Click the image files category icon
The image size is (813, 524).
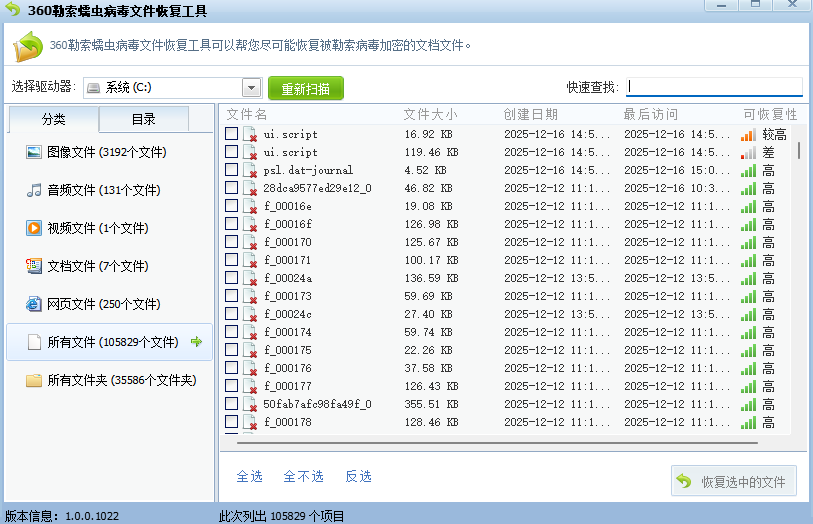(x=34, y=152)
